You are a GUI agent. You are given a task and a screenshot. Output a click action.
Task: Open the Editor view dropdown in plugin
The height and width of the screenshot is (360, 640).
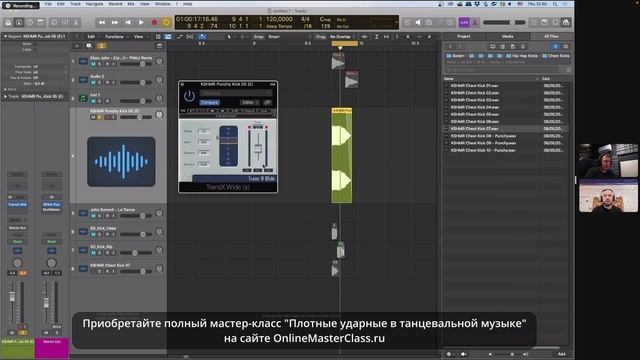tap(249, 102)
